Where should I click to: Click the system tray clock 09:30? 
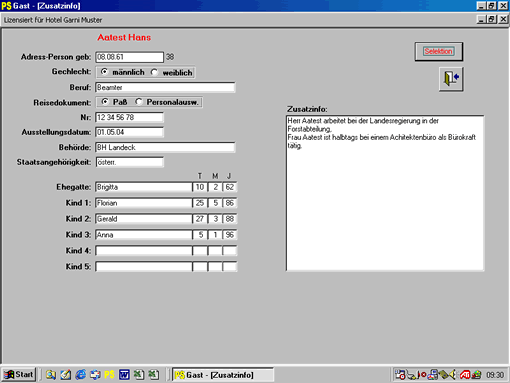coord(495,375)
